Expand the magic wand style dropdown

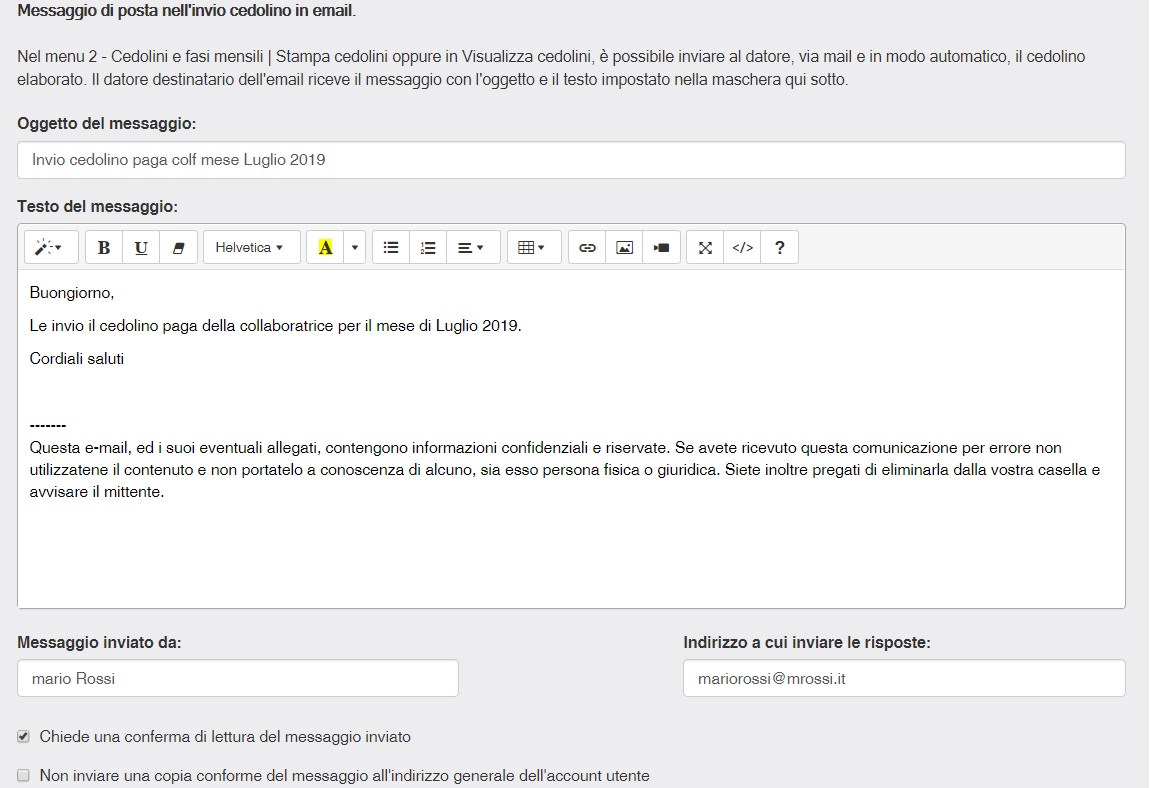coord(48,248)
